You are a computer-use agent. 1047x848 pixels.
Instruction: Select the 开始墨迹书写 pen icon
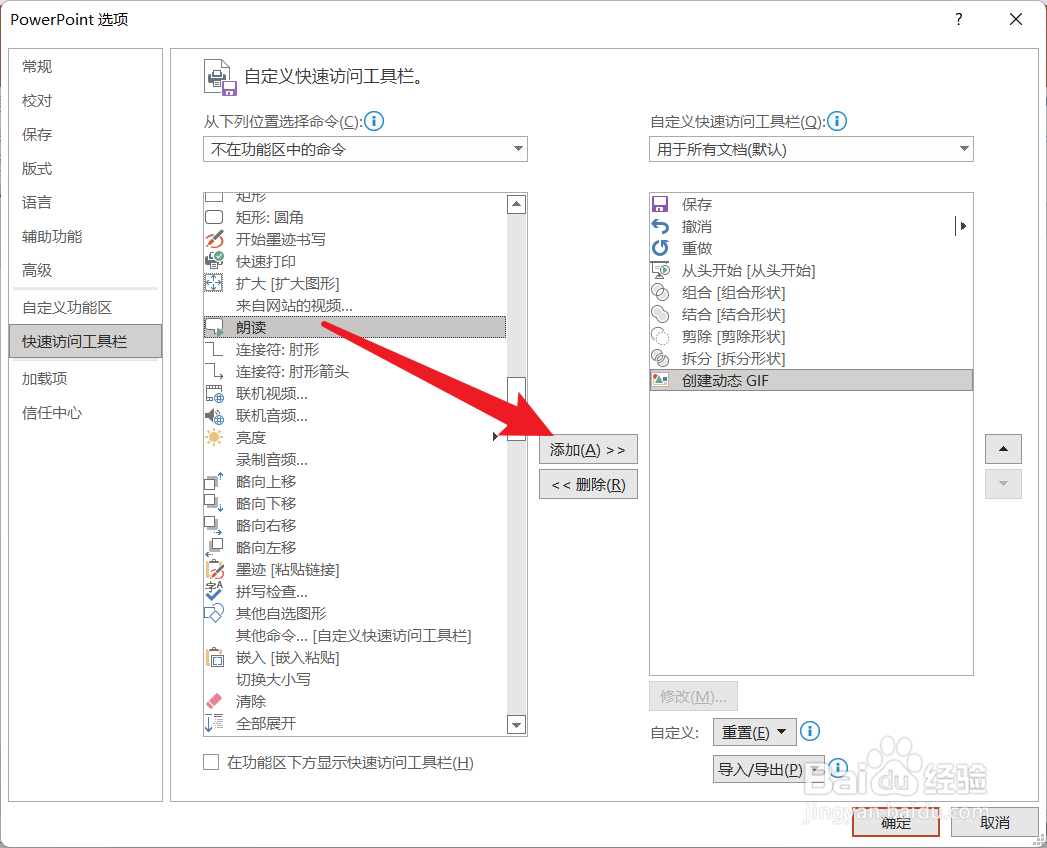pos(214,239)
